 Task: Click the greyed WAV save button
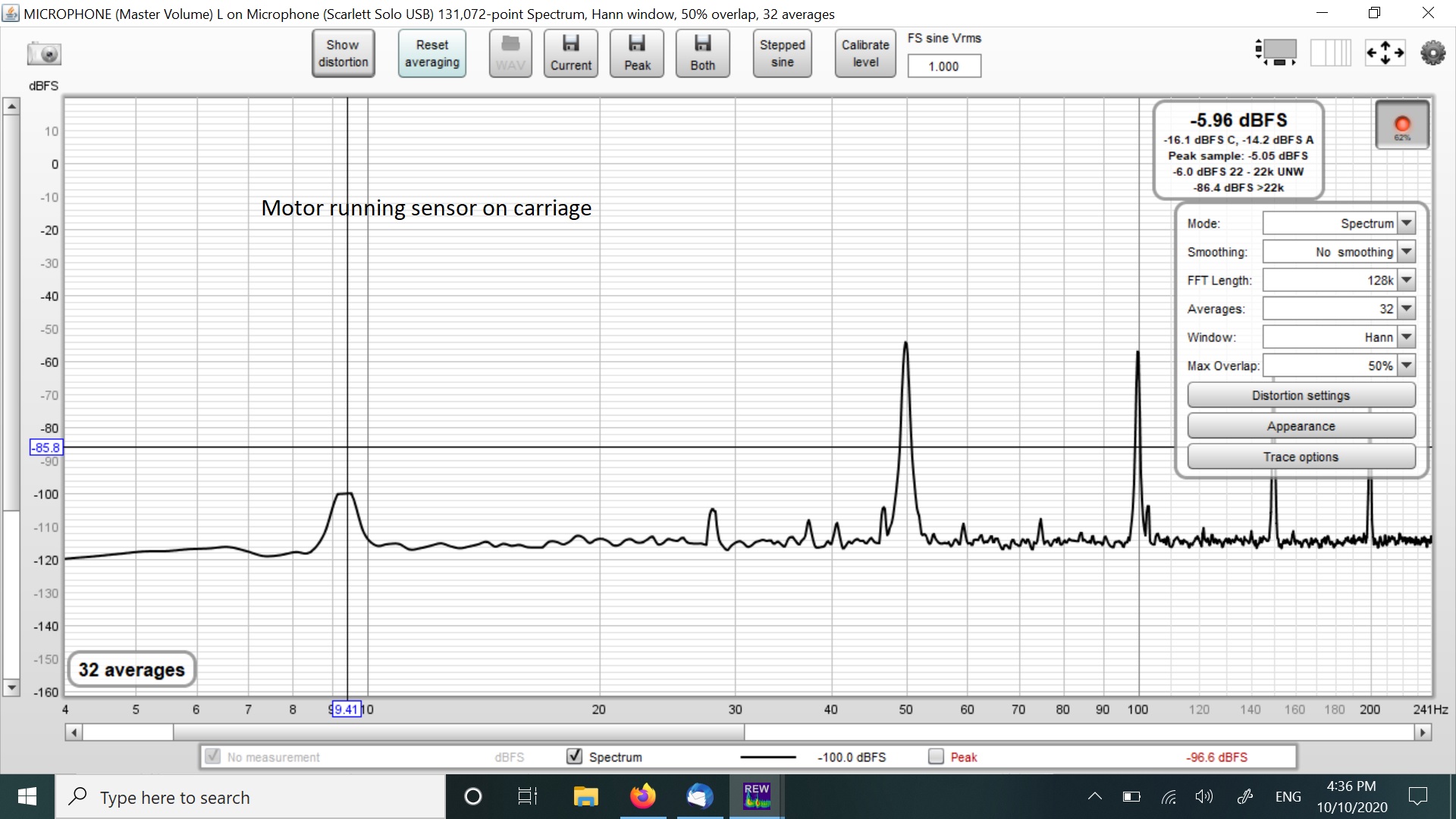(510, 54)
